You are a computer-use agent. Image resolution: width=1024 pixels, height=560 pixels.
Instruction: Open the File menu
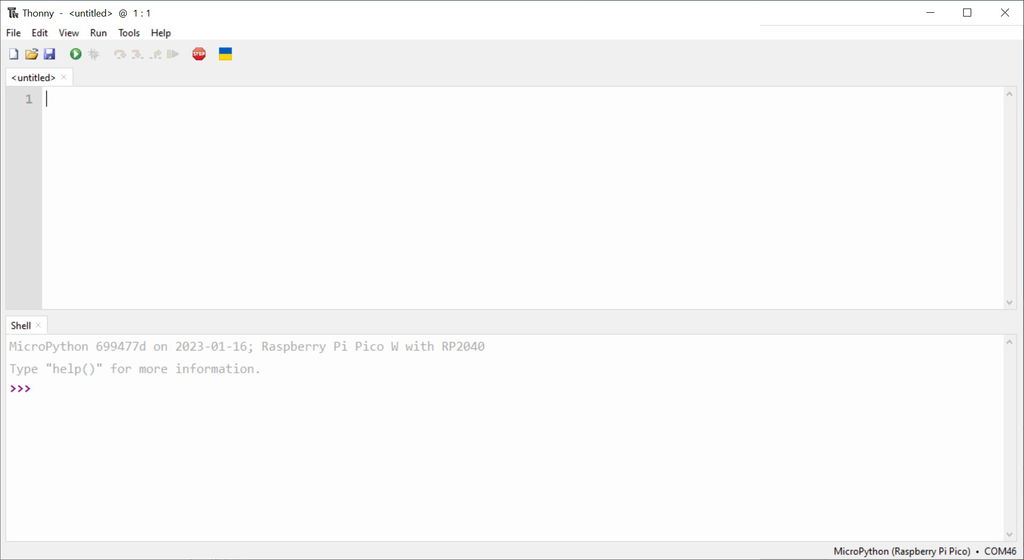(x=13, y=33)
